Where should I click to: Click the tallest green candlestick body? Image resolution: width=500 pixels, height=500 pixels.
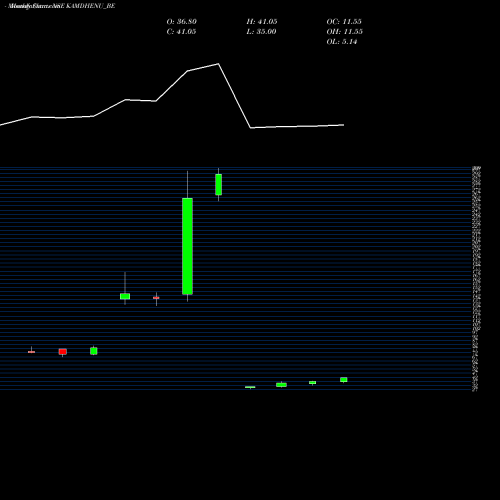point(187,246)
